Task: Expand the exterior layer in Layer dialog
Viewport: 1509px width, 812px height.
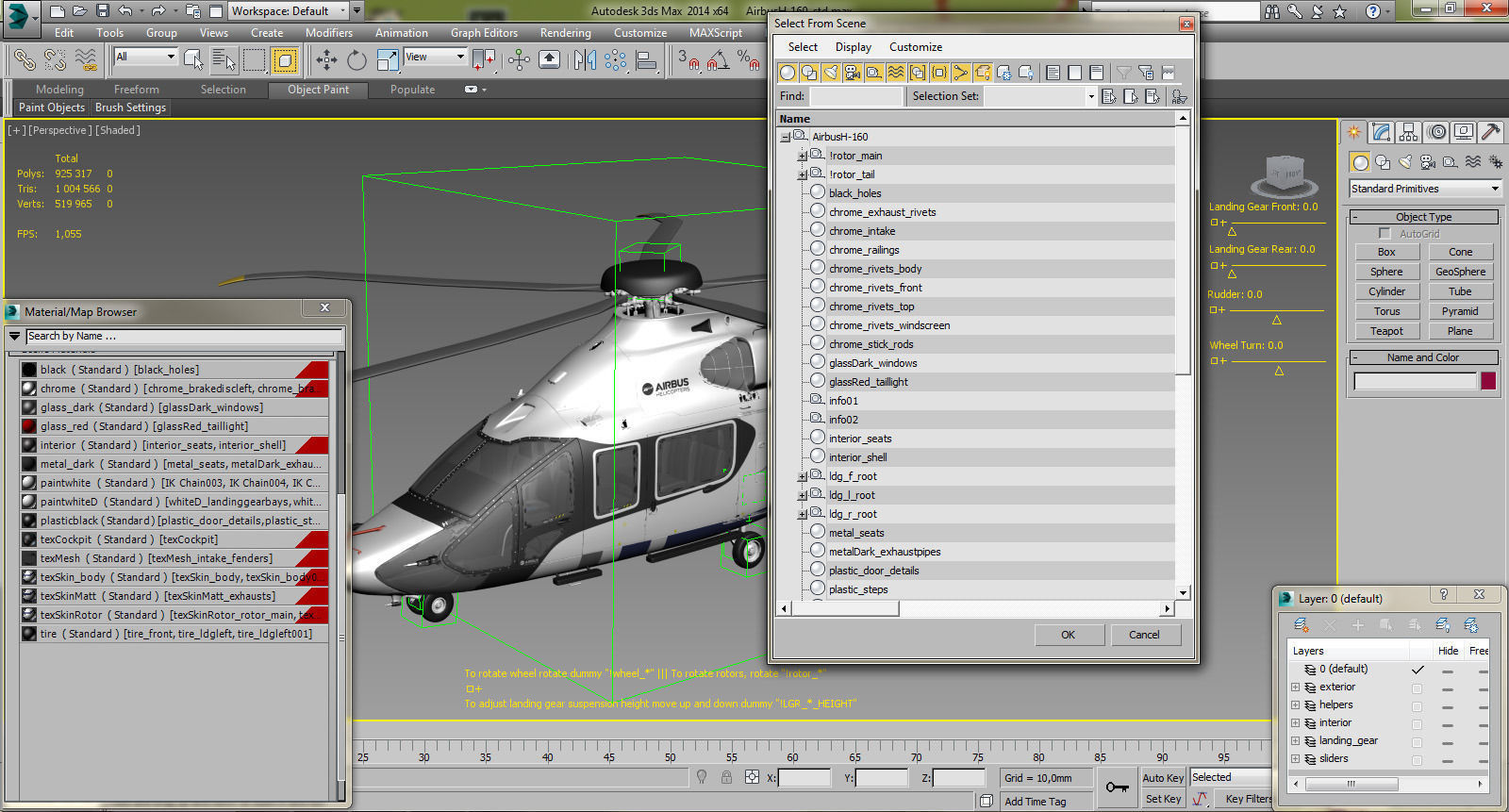Action: point(1296,688)
